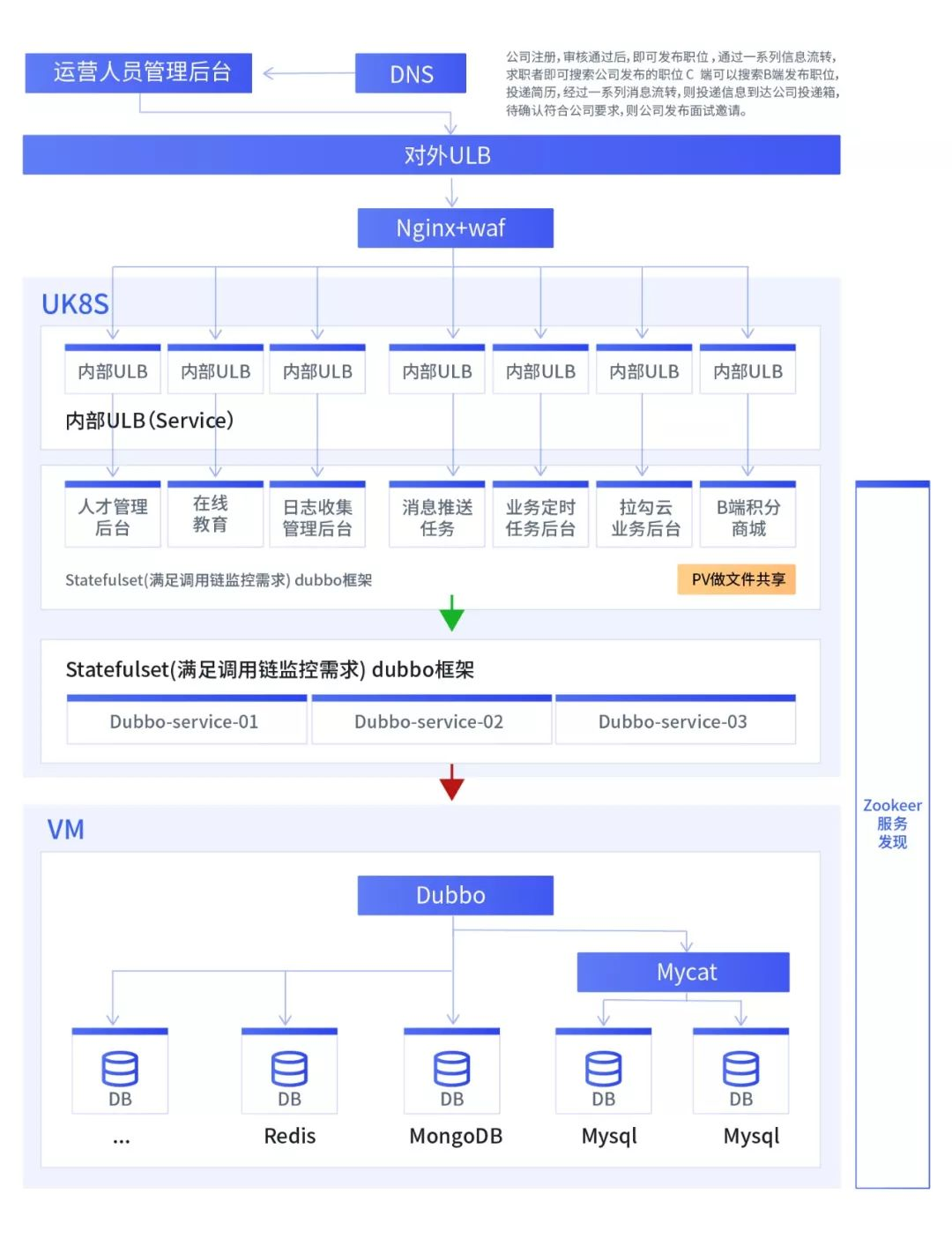Select the 在线教育 service box
Viewport: 952px width, 1246px height.
215,514
